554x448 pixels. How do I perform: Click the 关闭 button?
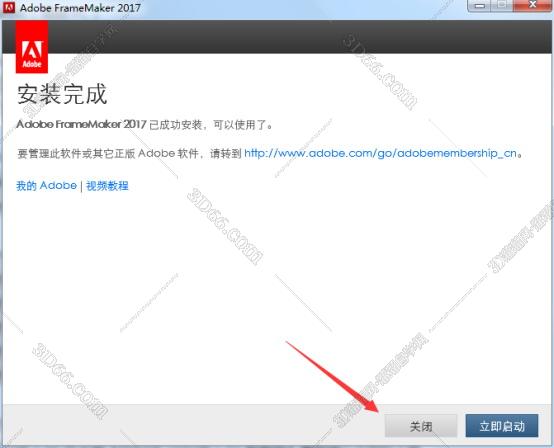(x=421, y=426)
